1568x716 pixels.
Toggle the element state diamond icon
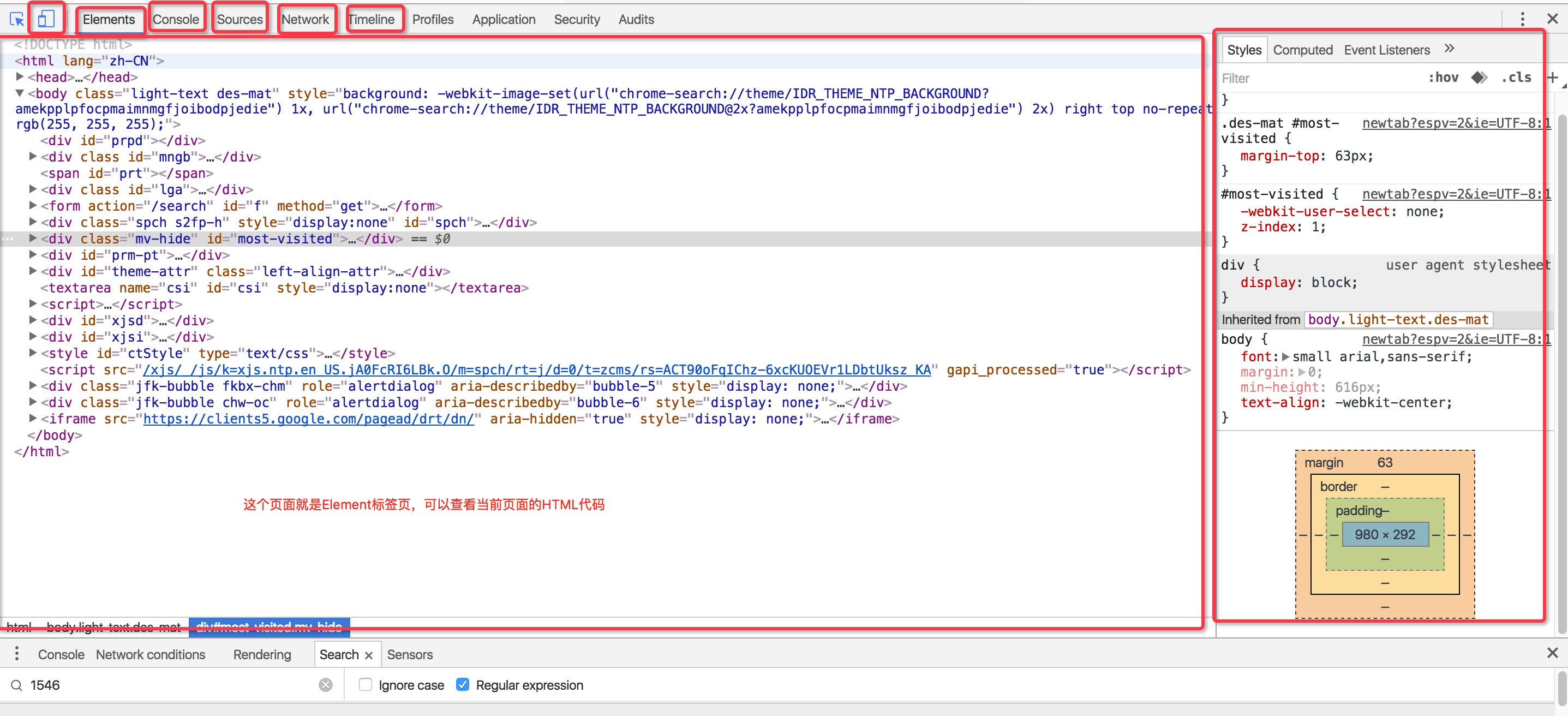coord(1479,77)
